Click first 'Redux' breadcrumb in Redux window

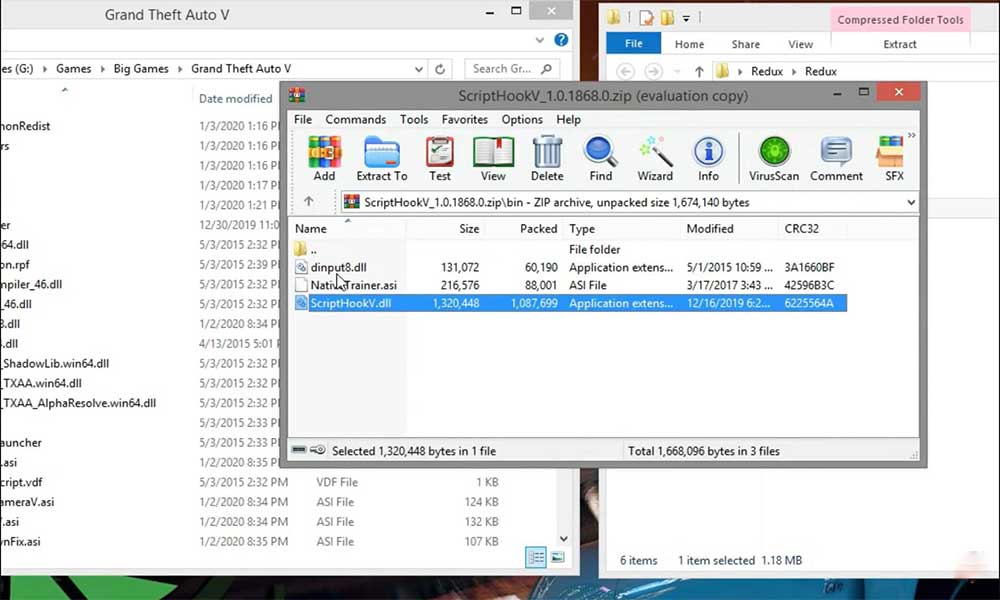[x=767, y=71]
